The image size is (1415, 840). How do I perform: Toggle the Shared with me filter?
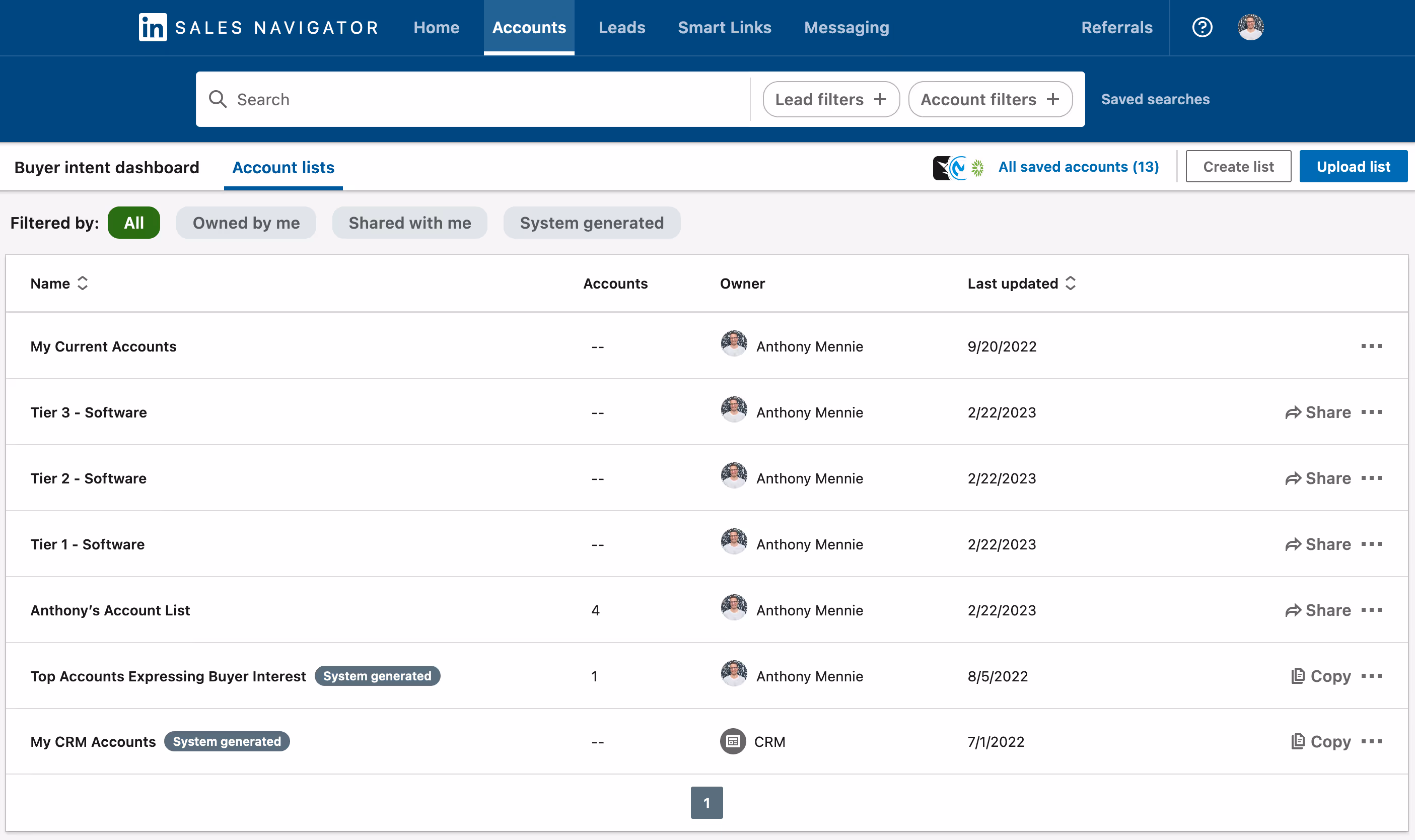[x=409, y=223]
